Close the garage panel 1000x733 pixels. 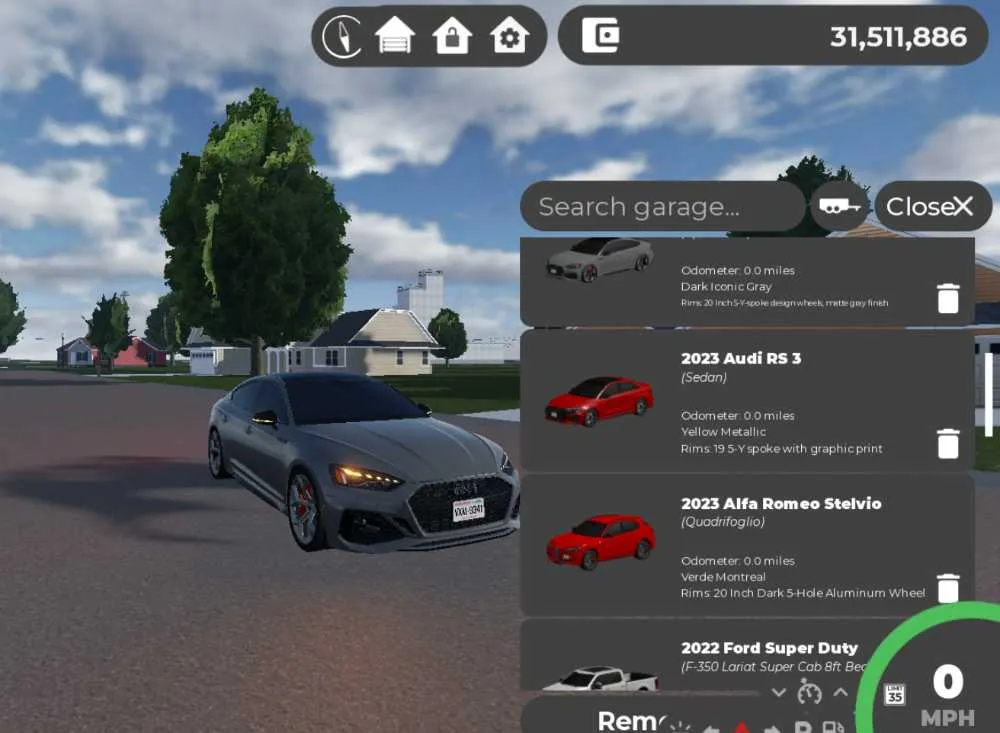pyautogui.click(x=932, y=206)
